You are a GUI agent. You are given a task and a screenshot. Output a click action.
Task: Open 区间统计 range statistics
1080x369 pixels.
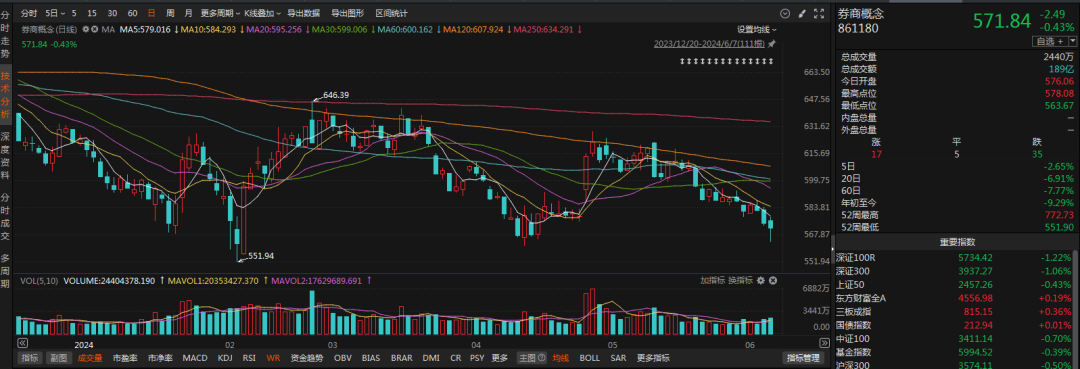pos(391,13)
